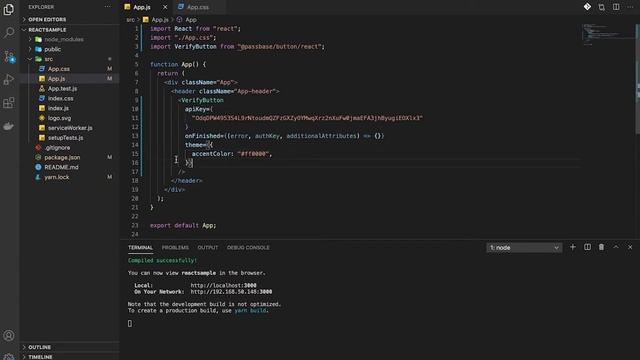
Task: Open the 192.168.50.148:3000 network link
Action: pos(231,291)
